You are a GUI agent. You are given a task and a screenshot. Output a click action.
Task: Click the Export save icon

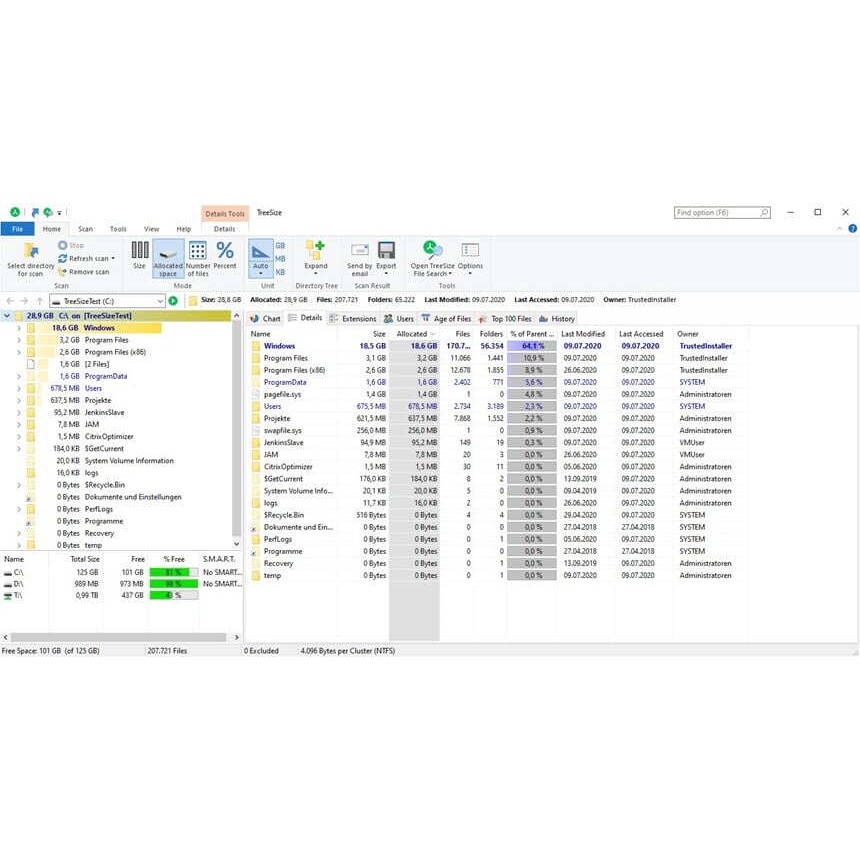point(386,250)
